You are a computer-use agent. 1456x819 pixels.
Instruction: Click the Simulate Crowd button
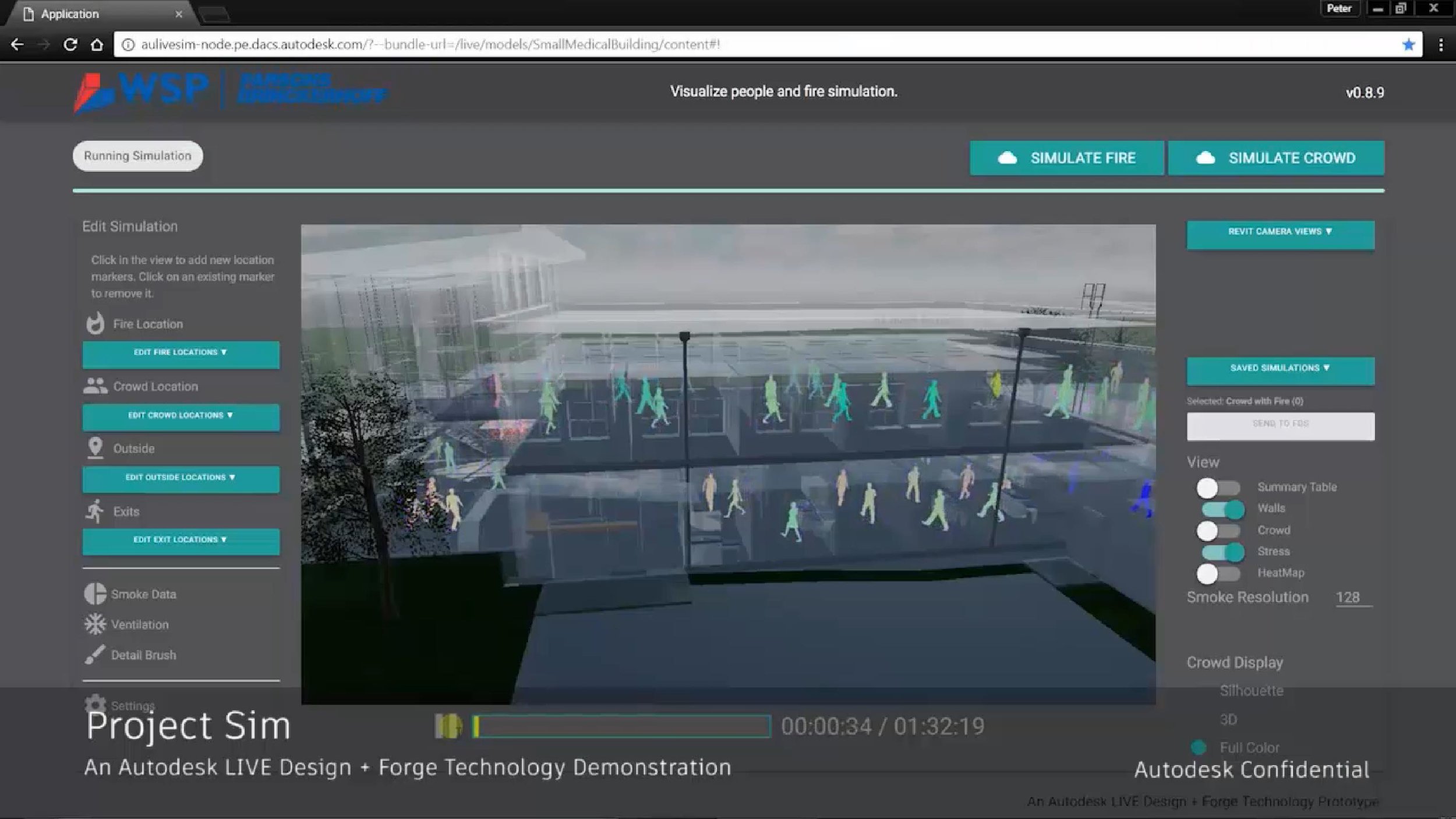click(x=1276, y=158)
